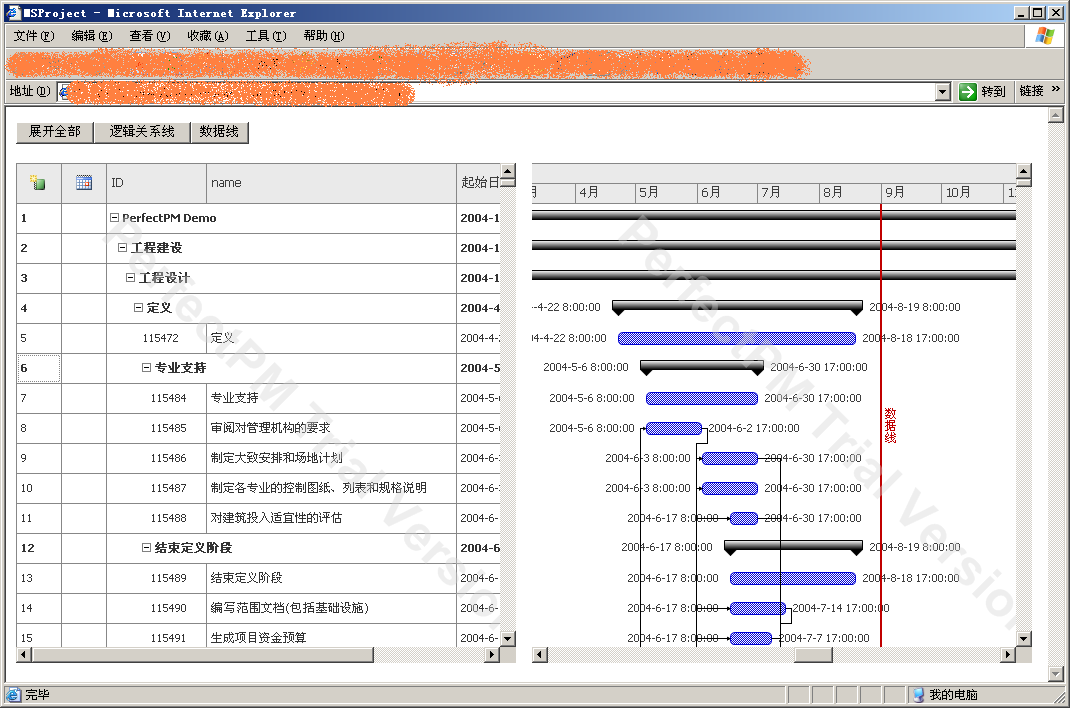Viewport: 1070px width, 708px height.
Task: Click the task indicator icon in the column header
Action: 38,183
